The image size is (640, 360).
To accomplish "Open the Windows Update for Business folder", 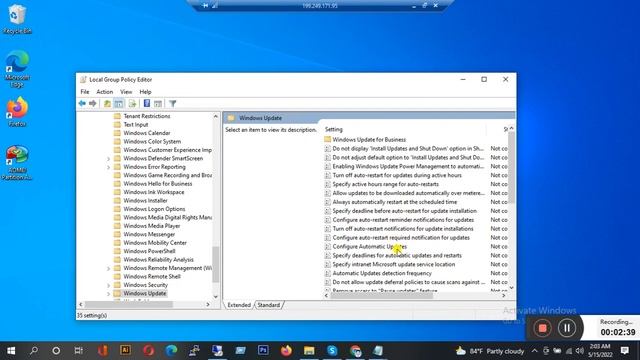I will coord(369,140).
